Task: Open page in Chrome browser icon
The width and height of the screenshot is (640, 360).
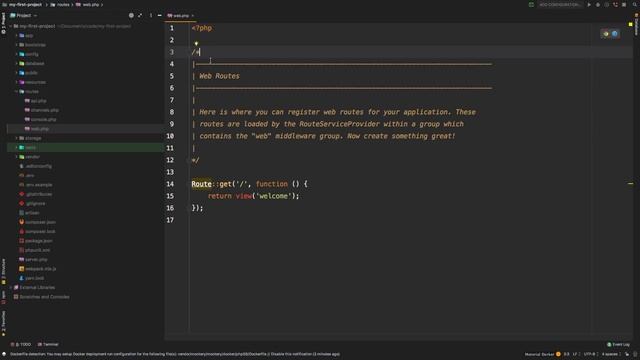Action: click(x=606, y=34)
